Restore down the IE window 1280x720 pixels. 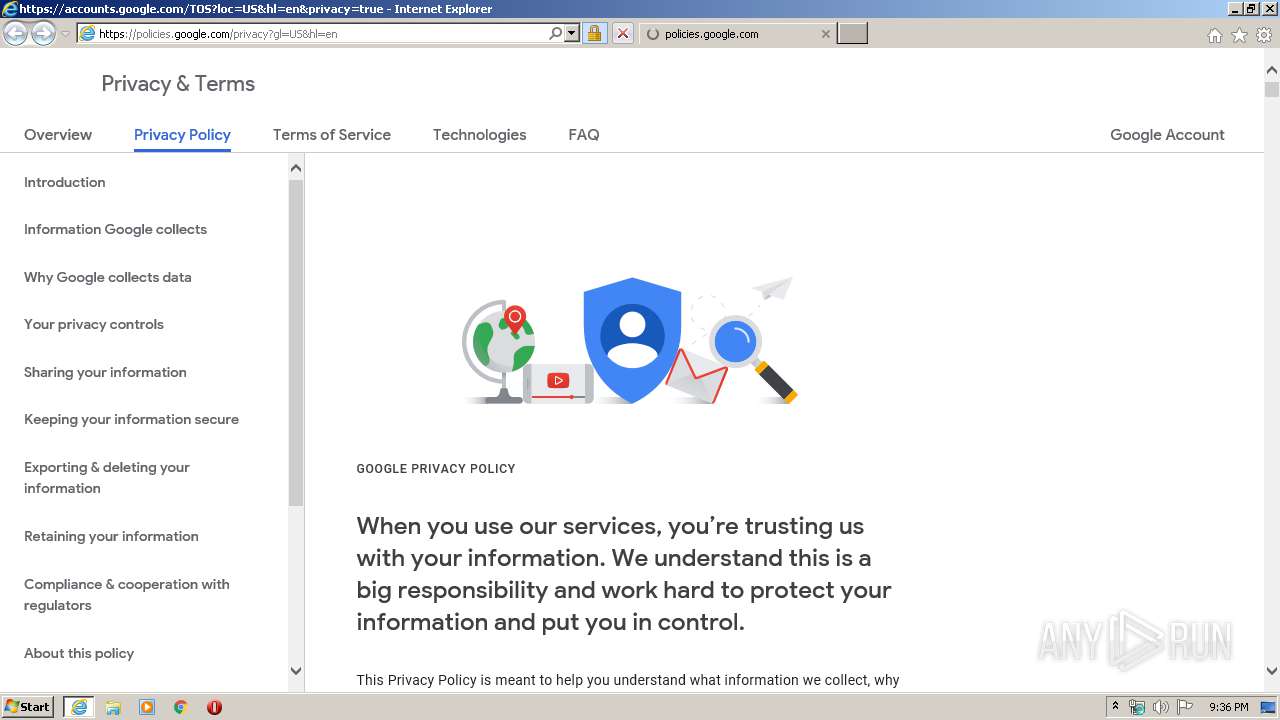pyautogui.click(x=1251, y=9)
